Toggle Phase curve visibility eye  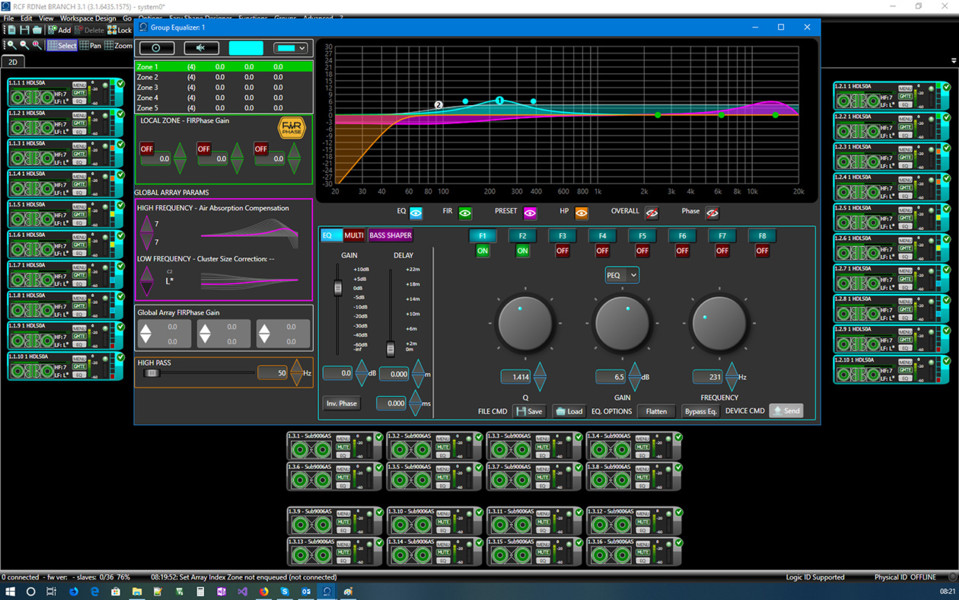point(712,213)
